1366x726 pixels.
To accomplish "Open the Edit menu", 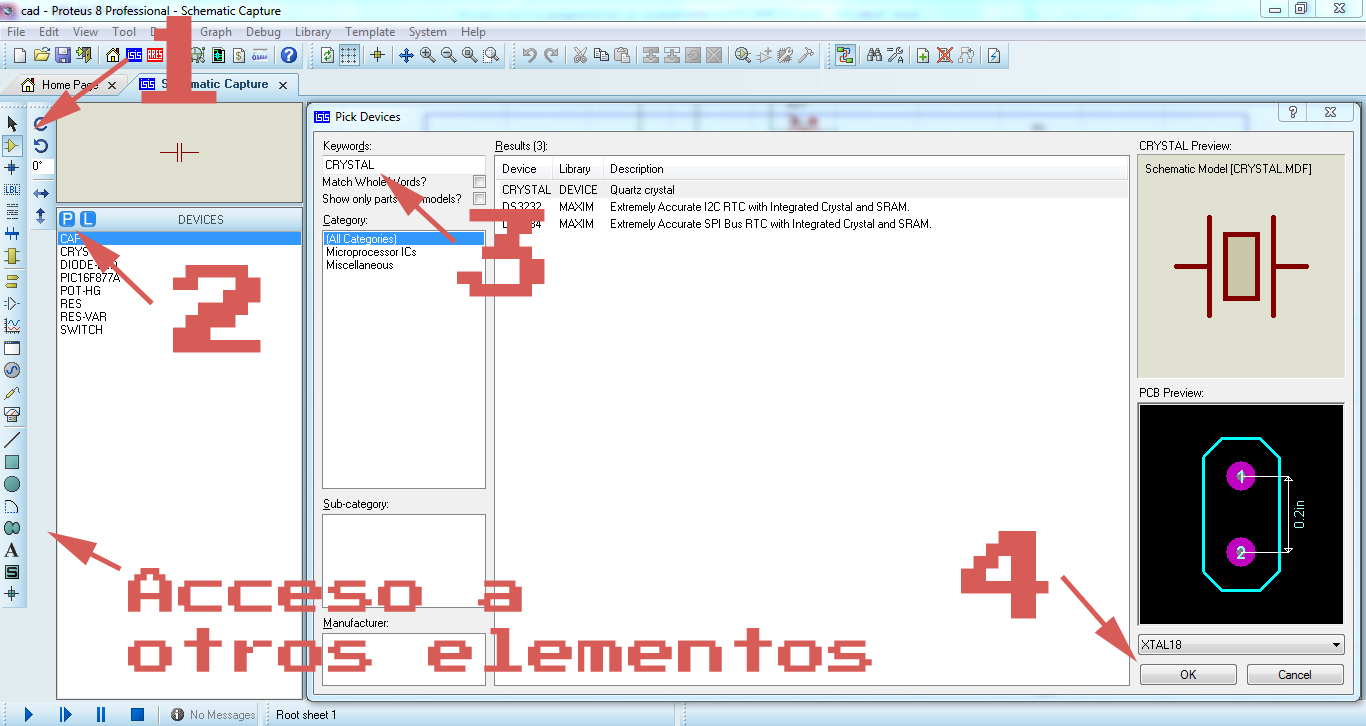I will point(49,32).
